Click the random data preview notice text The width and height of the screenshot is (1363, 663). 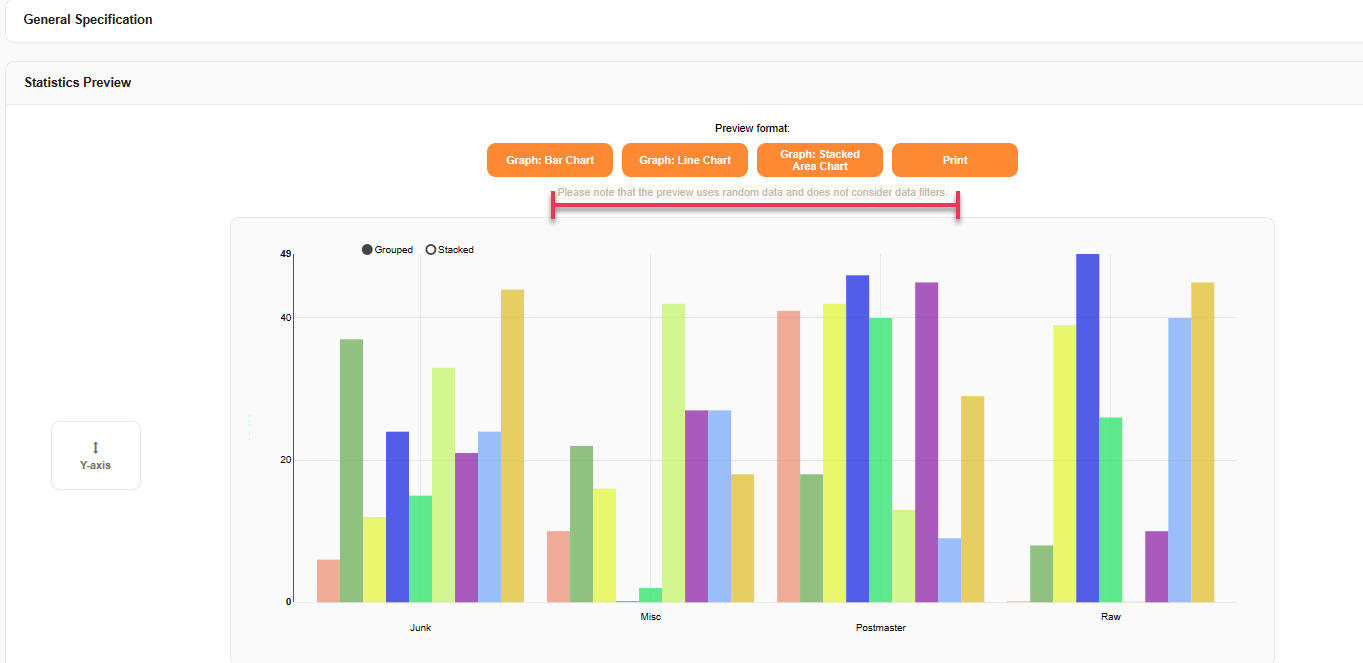[x=753, y=192]
